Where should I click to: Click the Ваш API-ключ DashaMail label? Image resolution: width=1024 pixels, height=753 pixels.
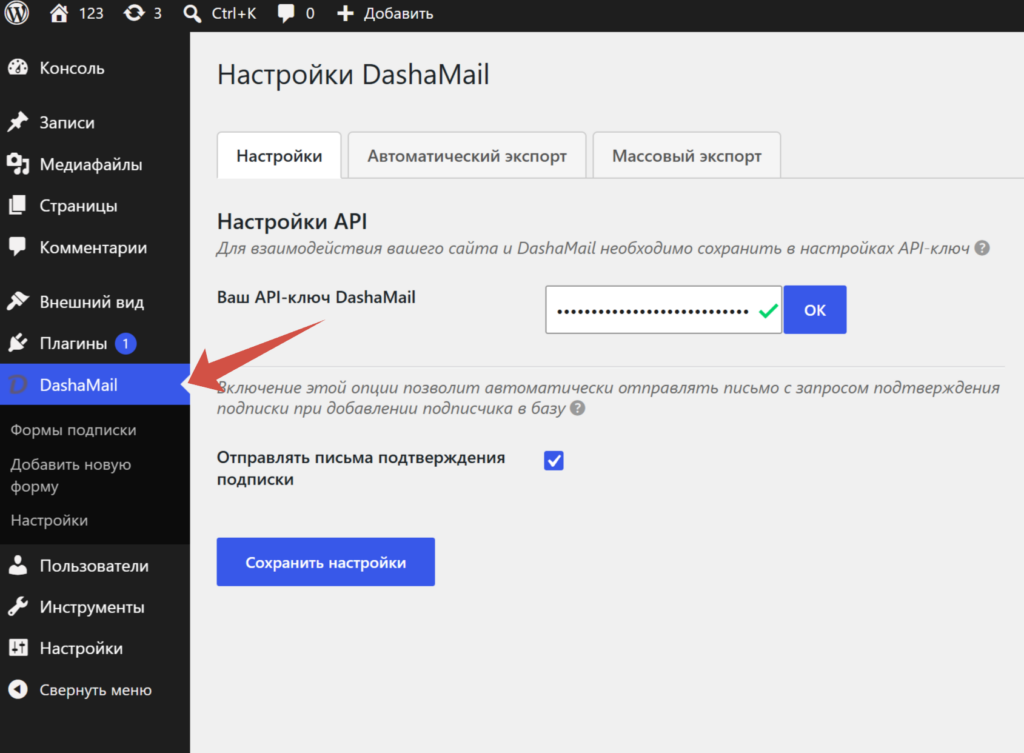tap(316, 297)
